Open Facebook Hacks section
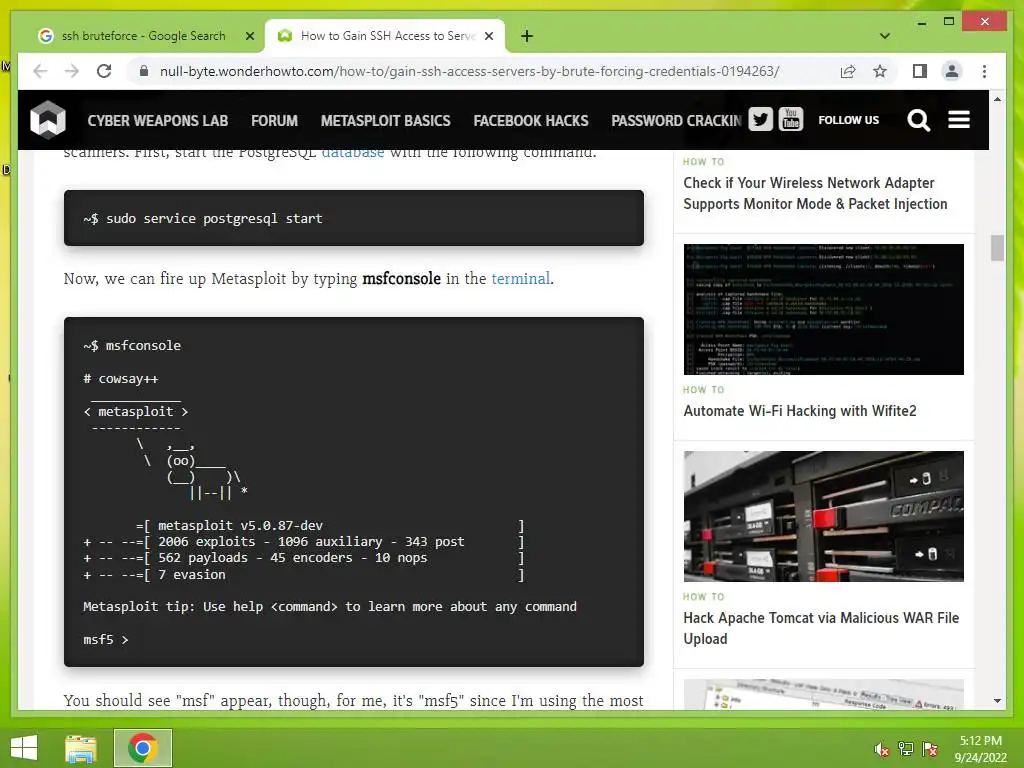Image resolution: width=1024 pixels, height=768 pixels. pos(531,121)
